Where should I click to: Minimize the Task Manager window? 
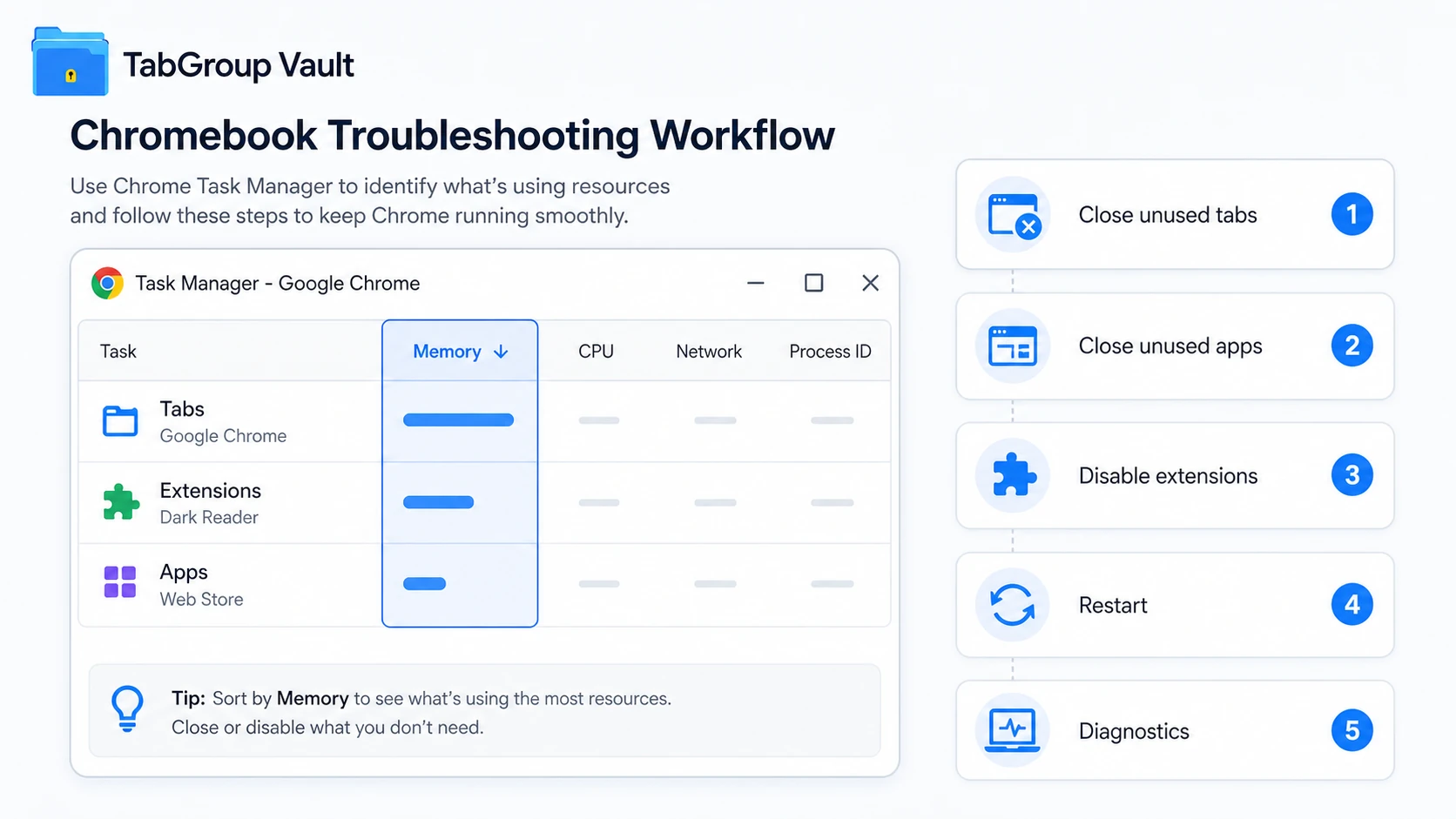coord(756,283)
